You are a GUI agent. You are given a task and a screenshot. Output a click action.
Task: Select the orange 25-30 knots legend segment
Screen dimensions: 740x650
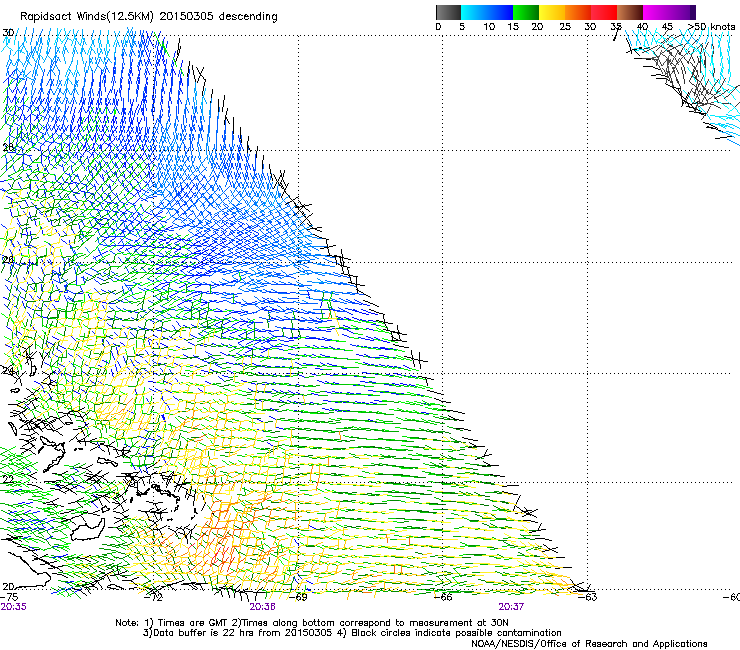coord(578,12)
